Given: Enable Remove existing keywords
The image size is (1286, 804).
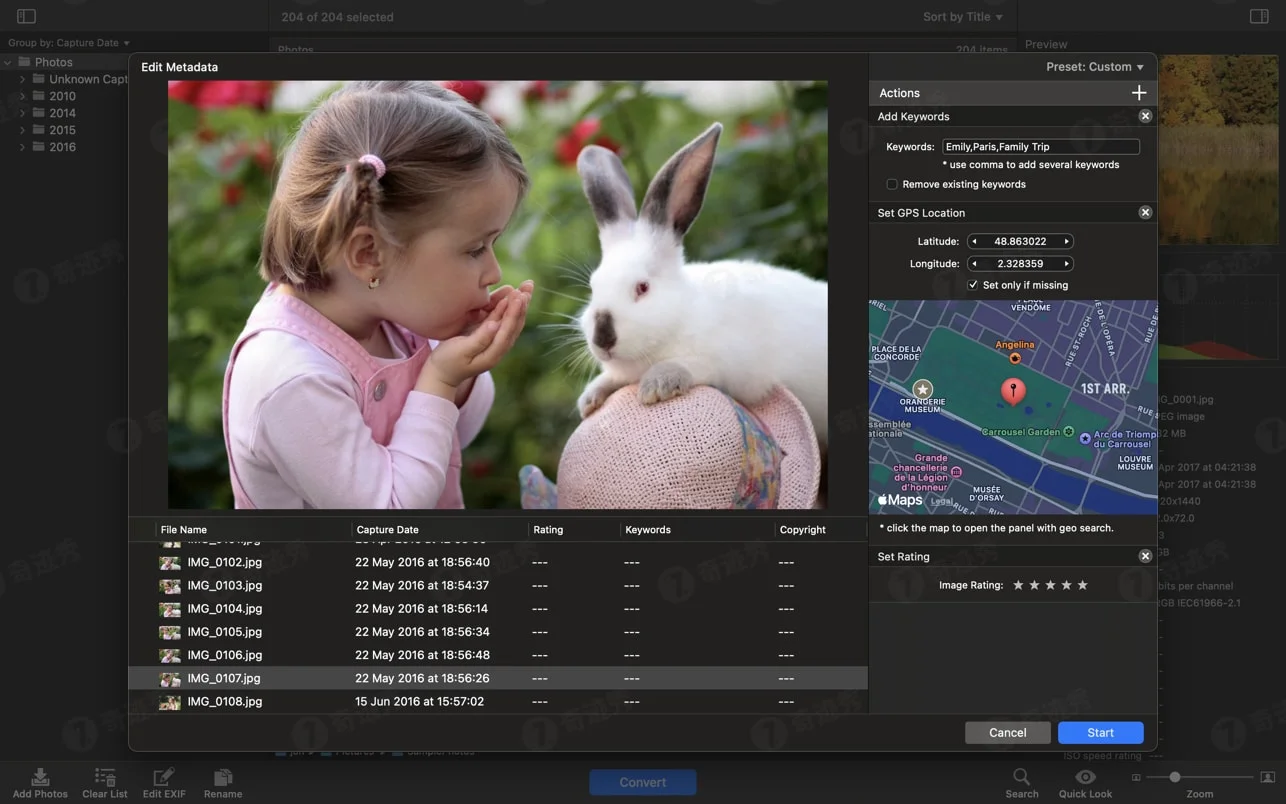Looking at the screenshot, I should [x=891, y=184].
